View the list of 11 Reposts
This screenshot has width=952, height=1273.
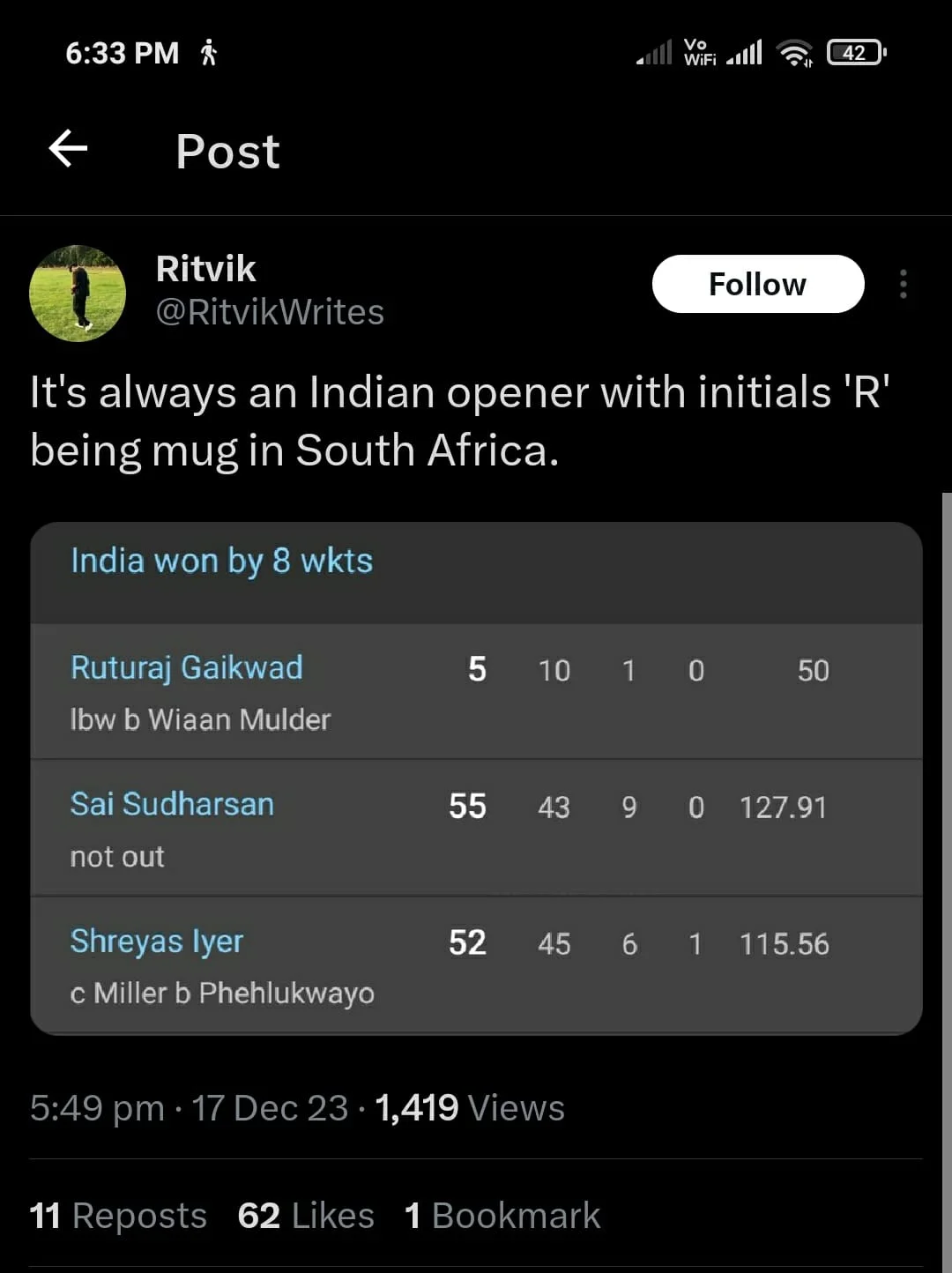click(x=118, y=1216)
